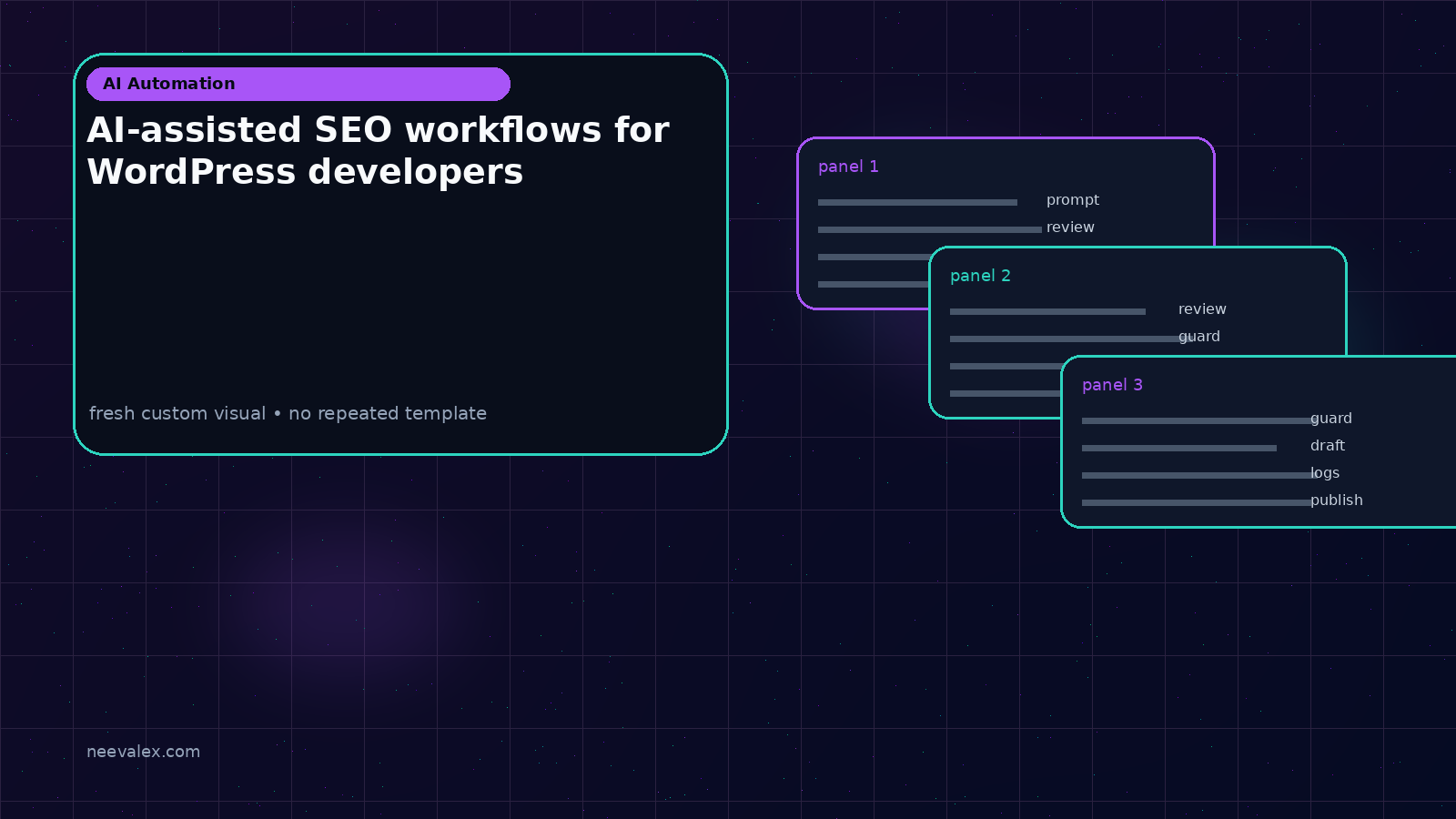Select the headline "AI-assisted SEO workflows for WordPress developers"
Viewport: 1456px width, 819px height.
(x=378, y=151)
